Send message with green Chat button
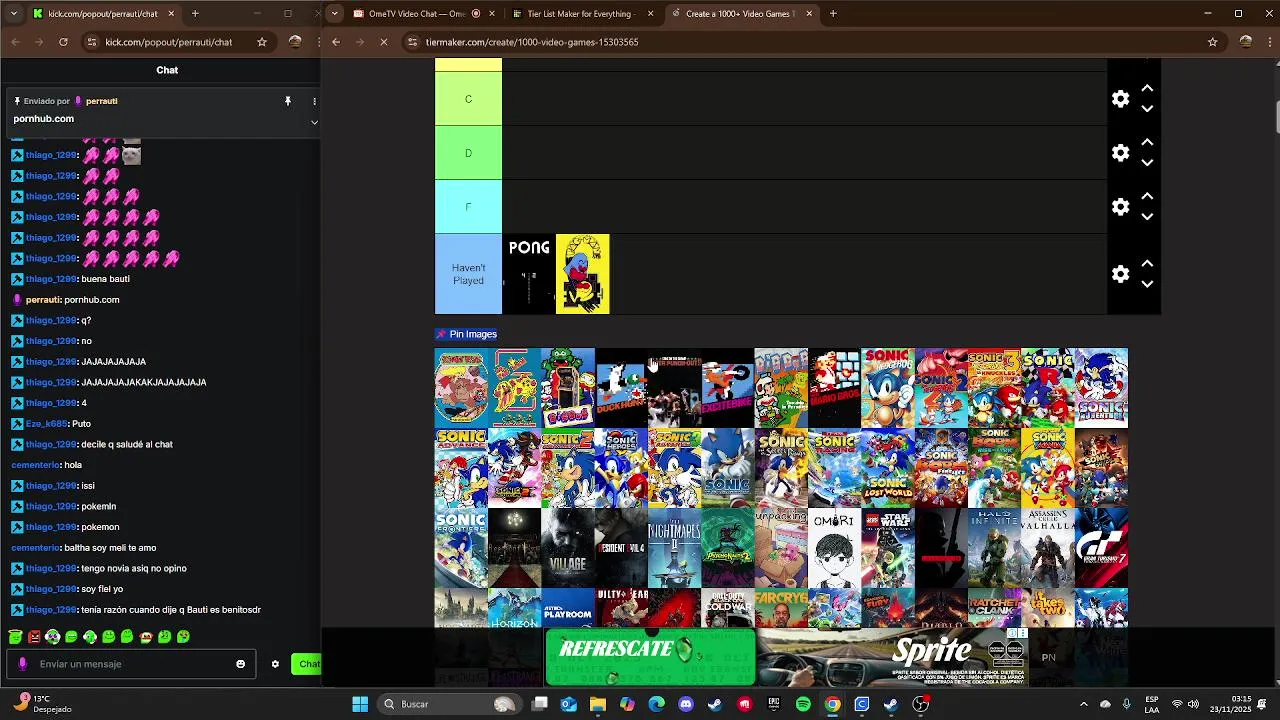Screen dimensions: 1280x720 pyautogui.click(x=306, y=664)
